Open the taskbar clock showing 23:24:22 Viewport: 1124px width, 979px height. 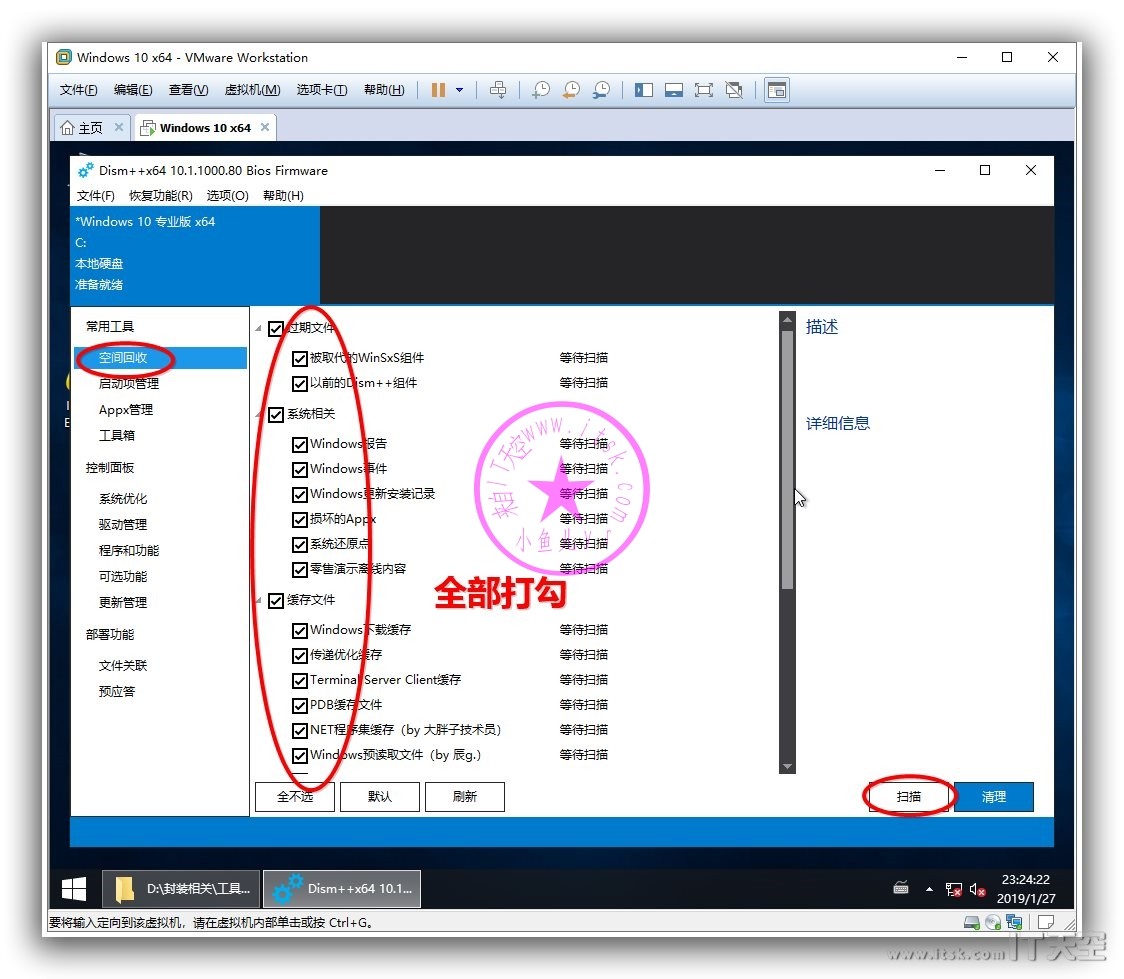[1026, 889]
